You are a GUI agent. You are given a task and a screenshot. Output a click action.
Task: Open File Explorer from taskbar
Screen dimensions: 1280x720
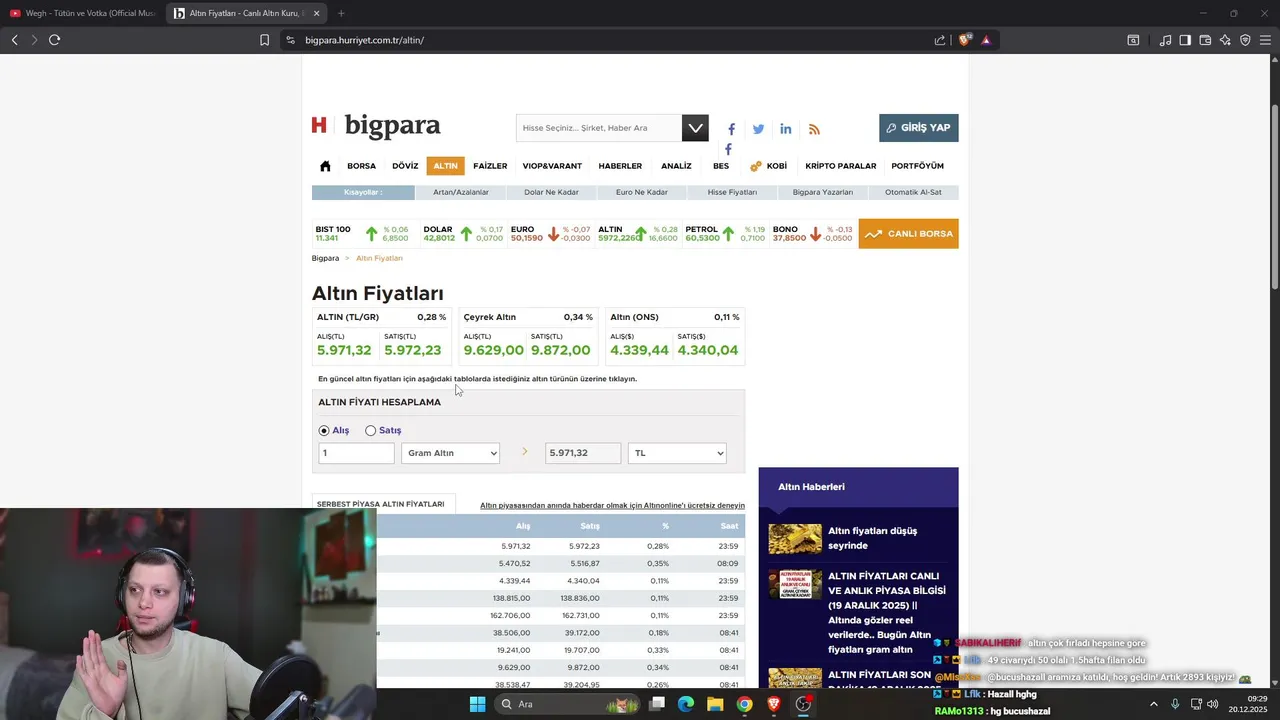[715, 704]
